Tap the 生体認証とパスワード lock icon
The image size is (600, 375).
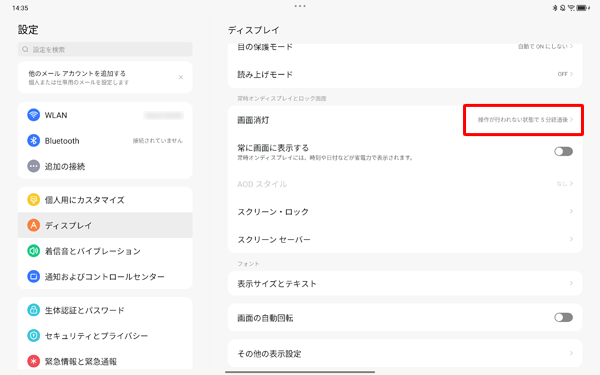33,310
